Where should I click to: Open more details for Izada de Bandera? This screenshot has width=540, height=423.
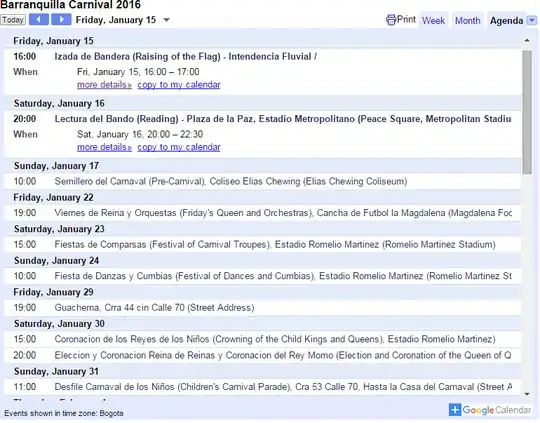point(104,85)
